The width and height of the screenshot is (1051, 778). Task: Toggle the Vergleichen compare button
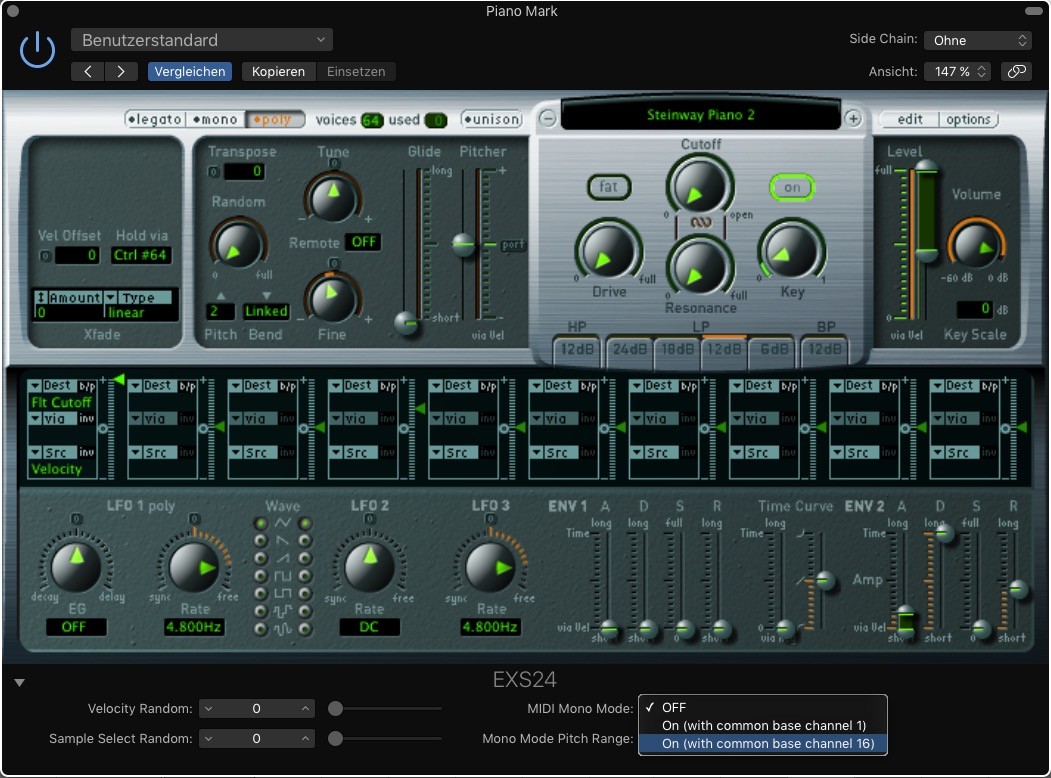pos(190,71)
